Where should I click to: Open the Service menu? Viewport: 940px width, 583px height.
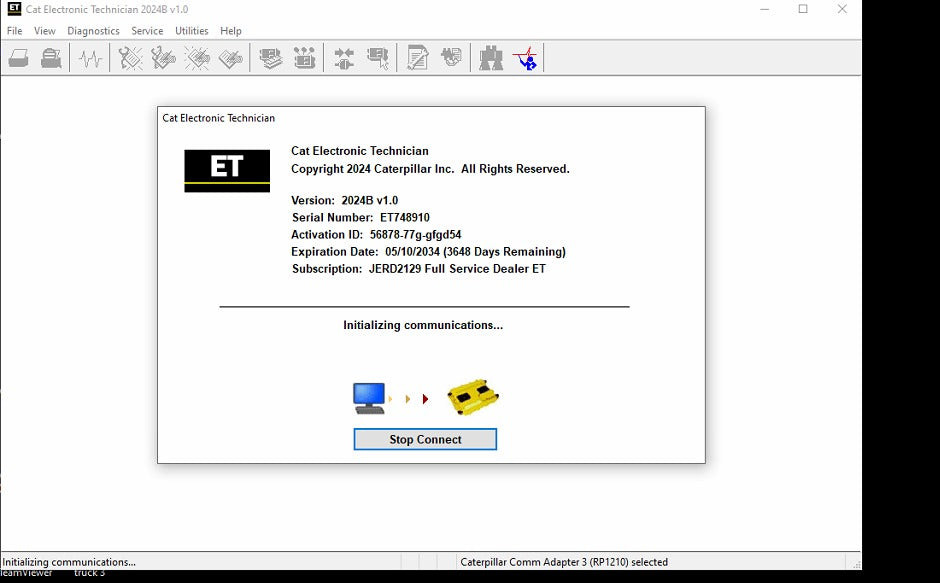pyautogui.click(x=147, y=30)
